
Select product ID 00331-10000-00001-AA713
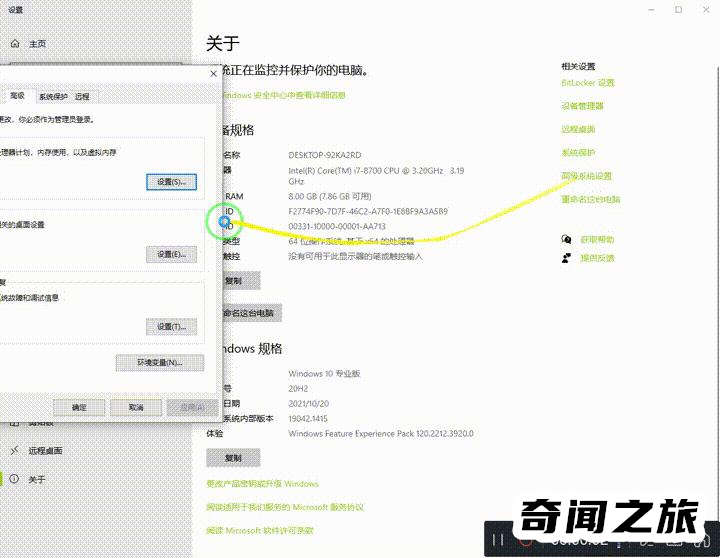click(337, 226)
